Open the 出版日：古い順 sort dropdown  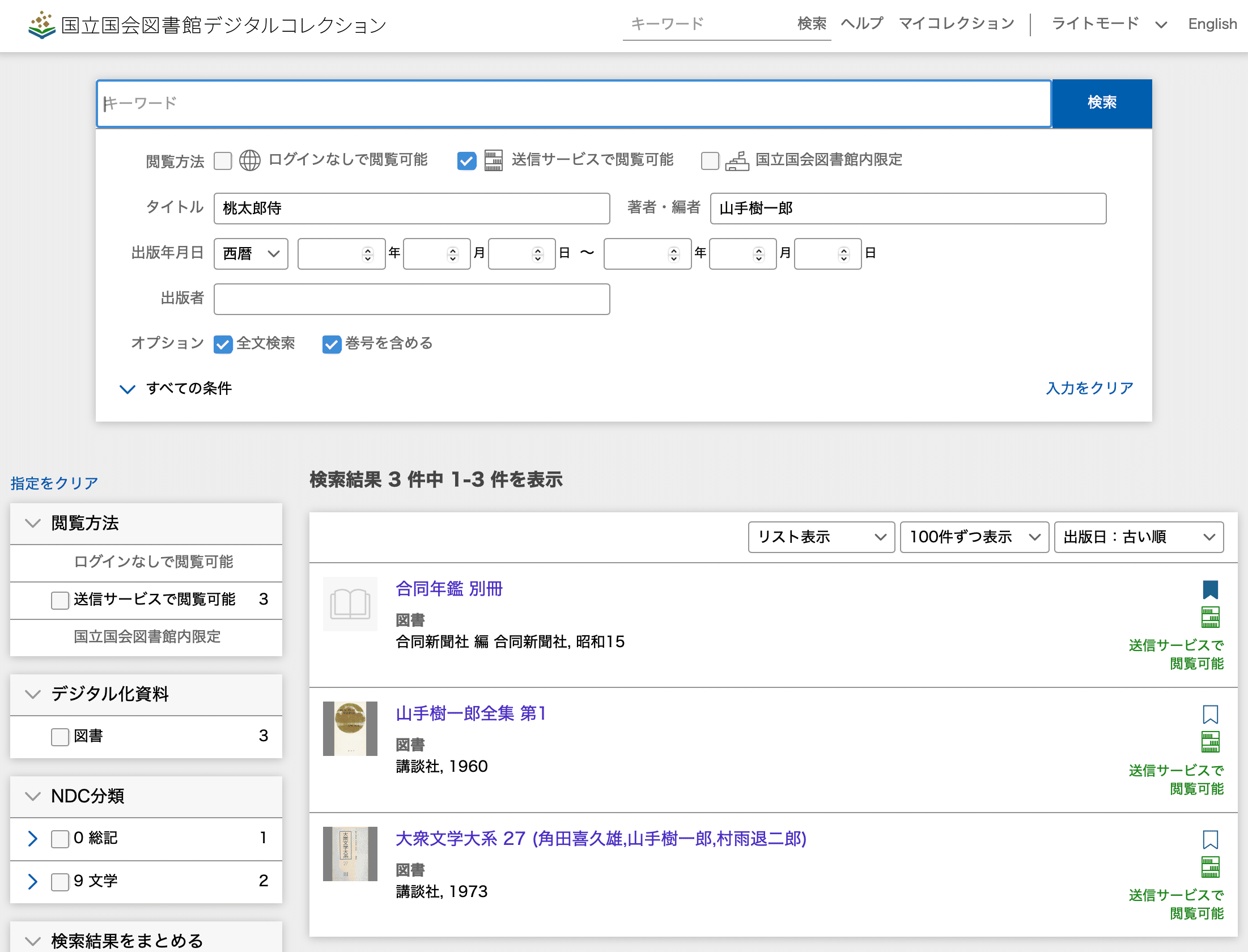(x=1139, y=537)
